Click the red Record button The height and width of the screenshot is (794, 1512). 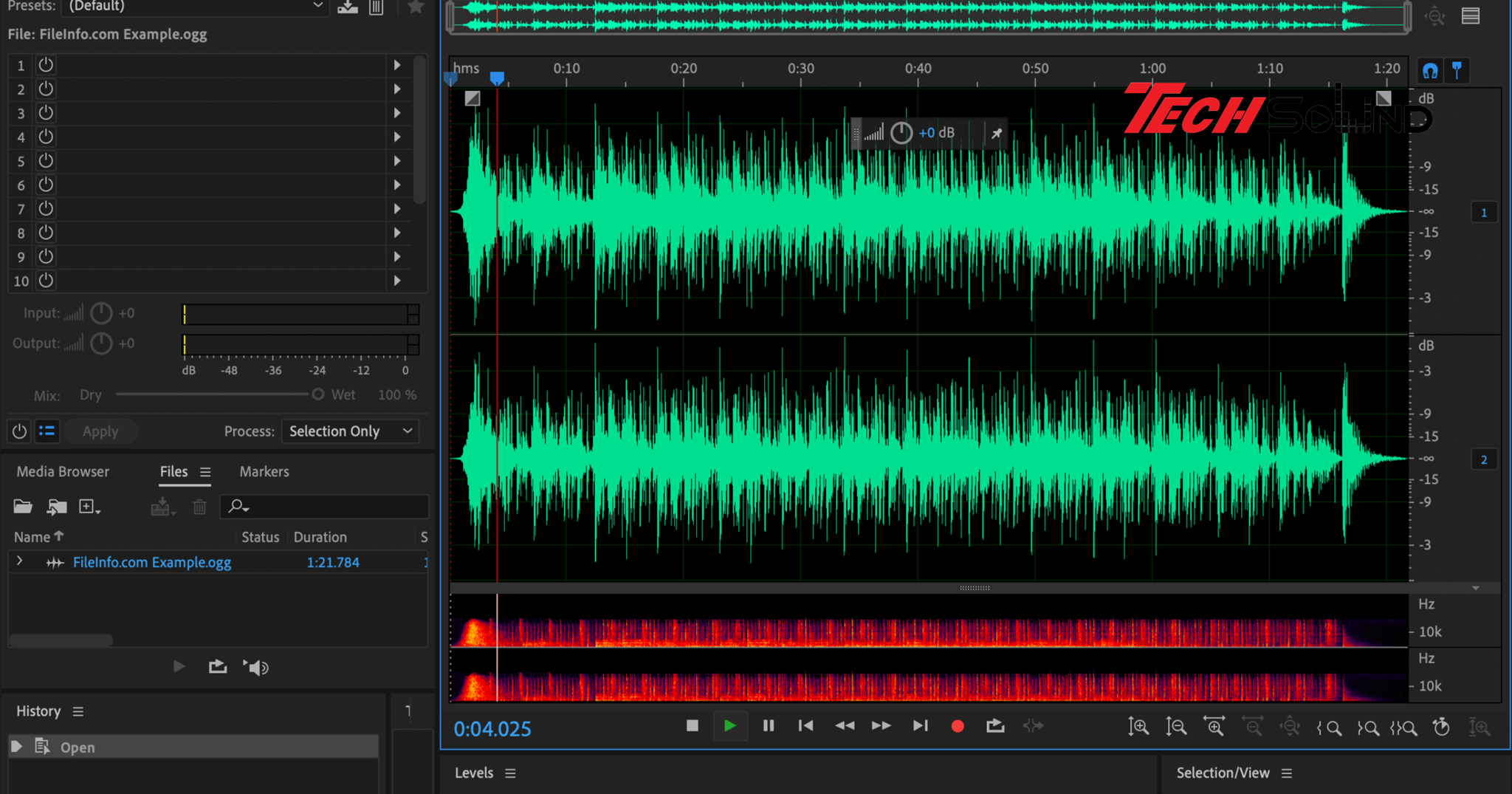pos(958,726)
